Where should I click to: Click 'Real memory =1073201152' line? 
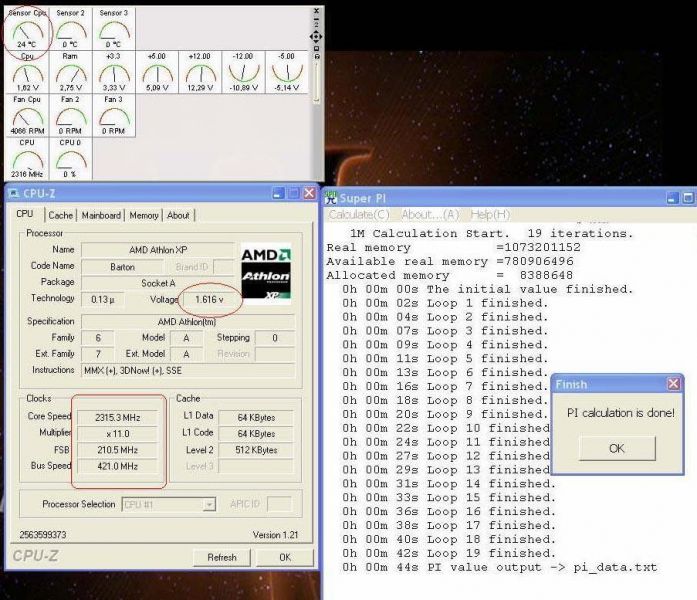pos(453,247)
